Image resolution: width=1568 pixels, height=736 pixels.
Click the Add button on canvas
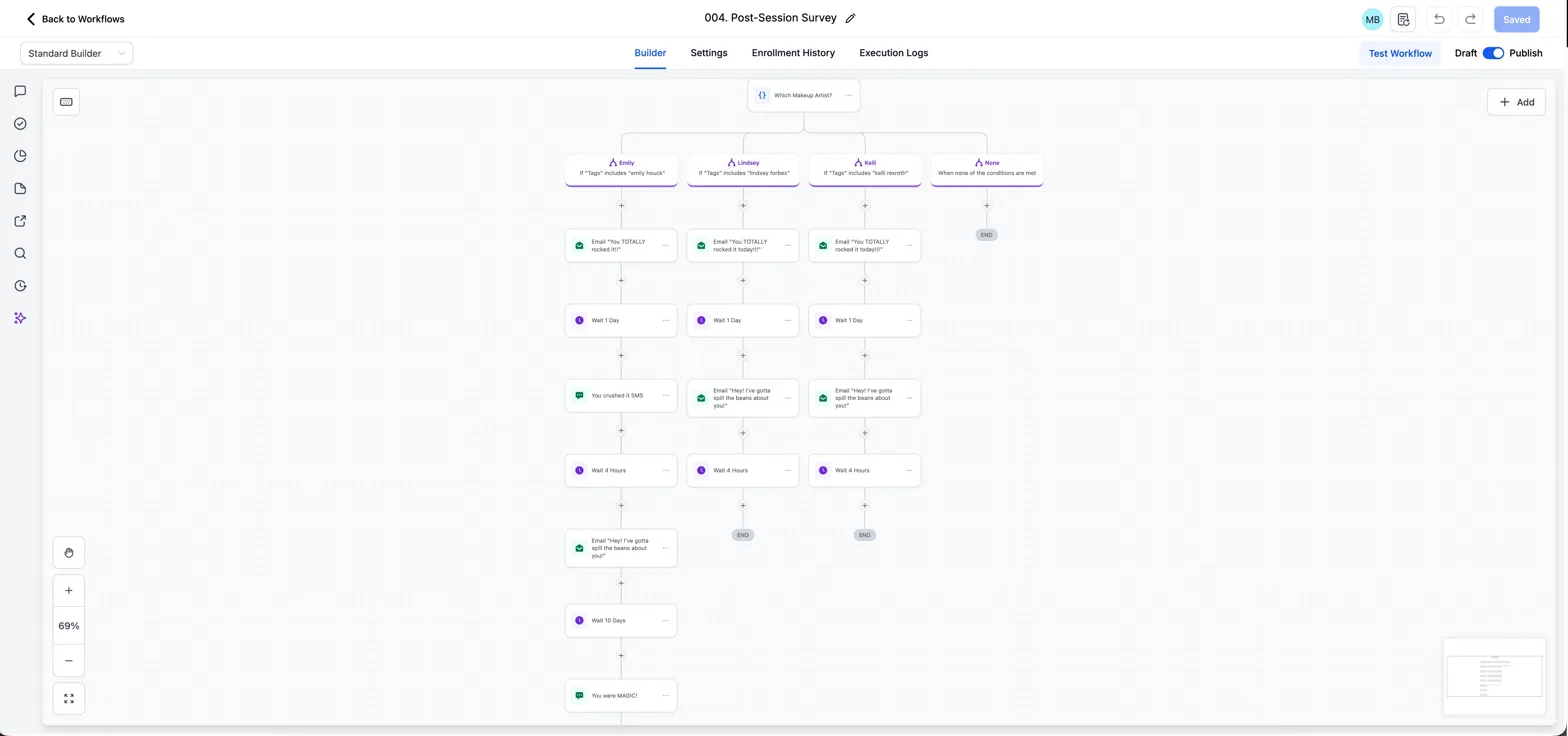click(1516, 102)
